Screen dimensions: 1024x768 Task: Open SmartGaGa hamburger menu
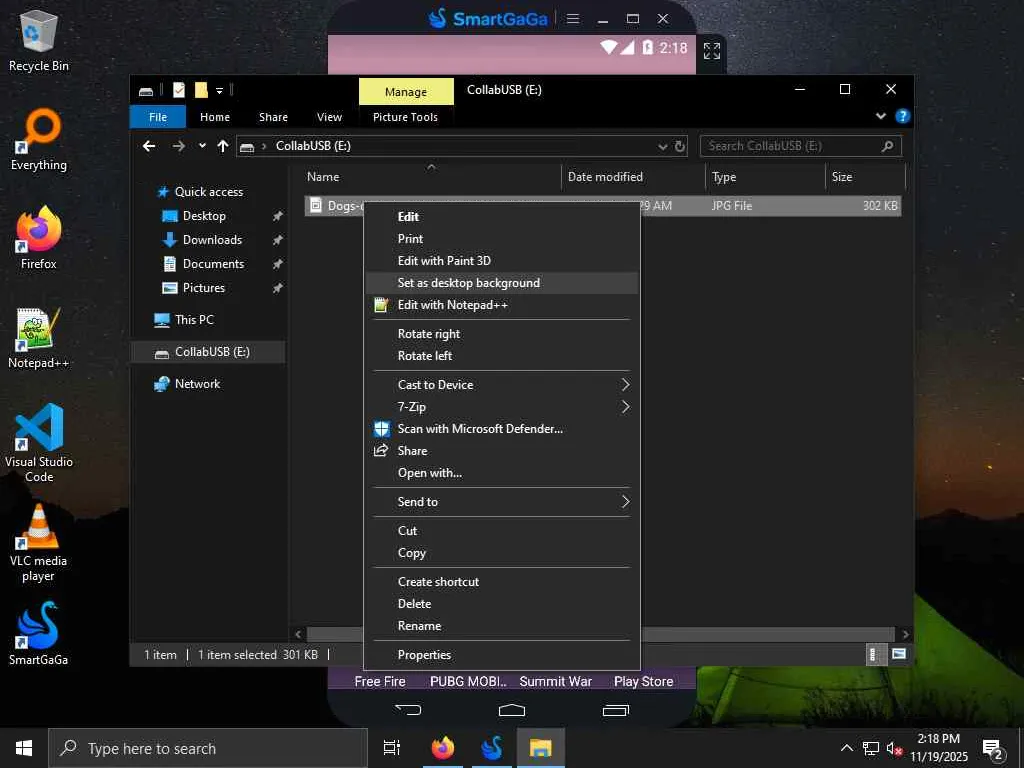573,19
